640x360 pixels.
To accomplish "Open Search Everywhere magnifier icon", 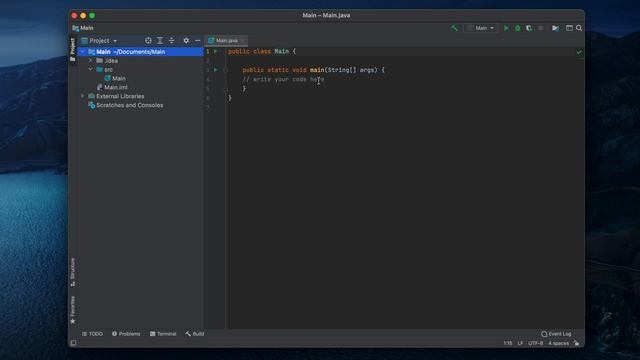I will [579, 28].
